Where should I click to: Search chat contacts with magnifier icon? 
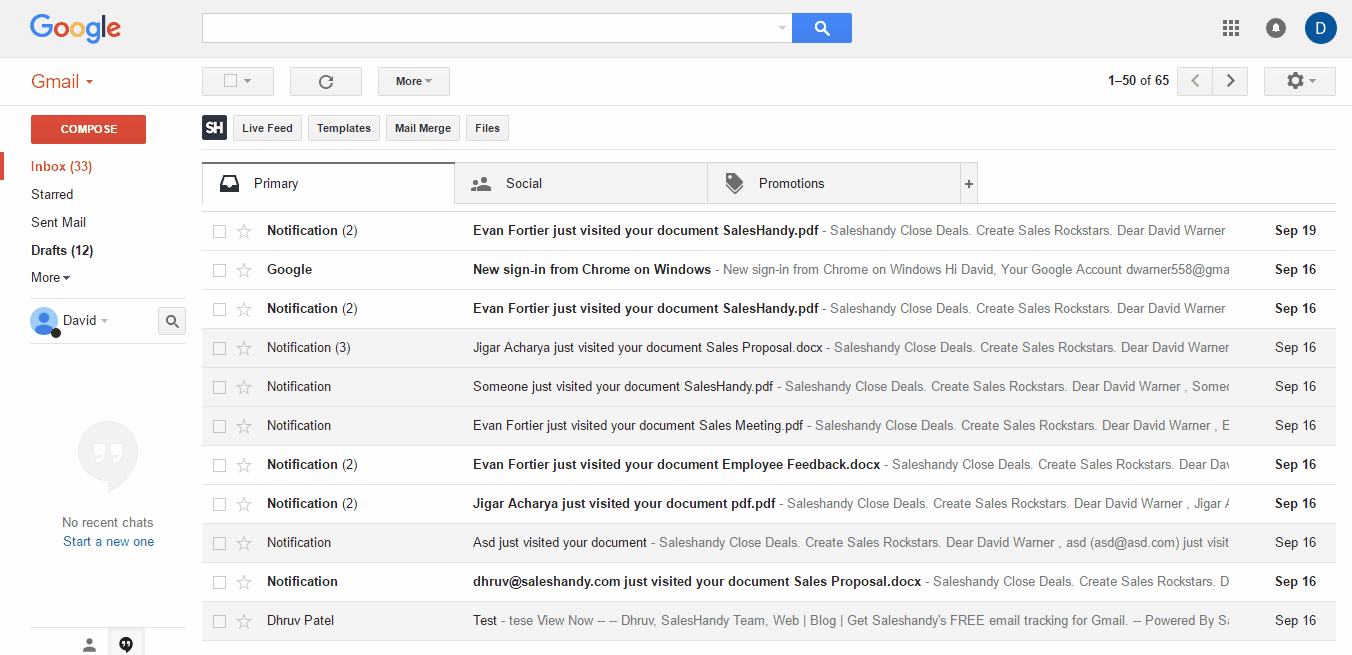point(172,321)
